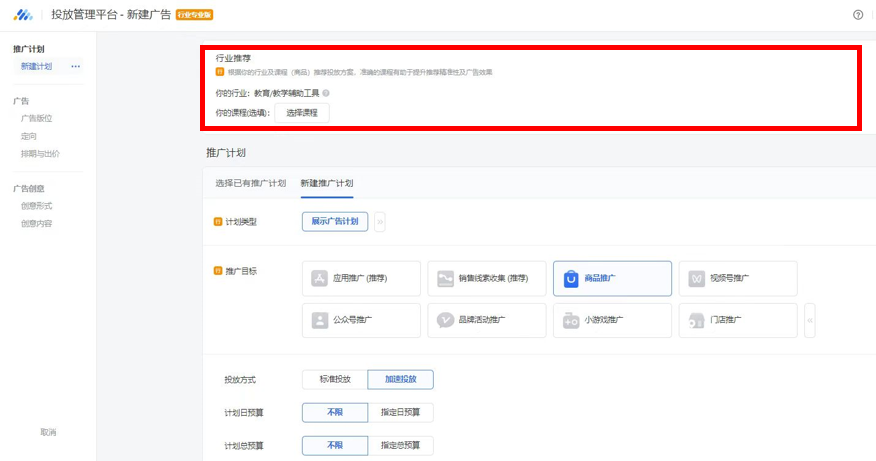Click 你的行业: 教育/教学辅助工具 text
The width and height of the screenshot is (876, 461).
point(268,93)
